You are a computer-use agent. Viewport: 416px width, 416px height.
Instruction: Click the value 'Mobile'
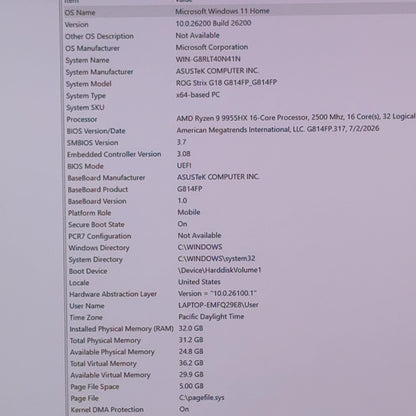tap(189, 212)
